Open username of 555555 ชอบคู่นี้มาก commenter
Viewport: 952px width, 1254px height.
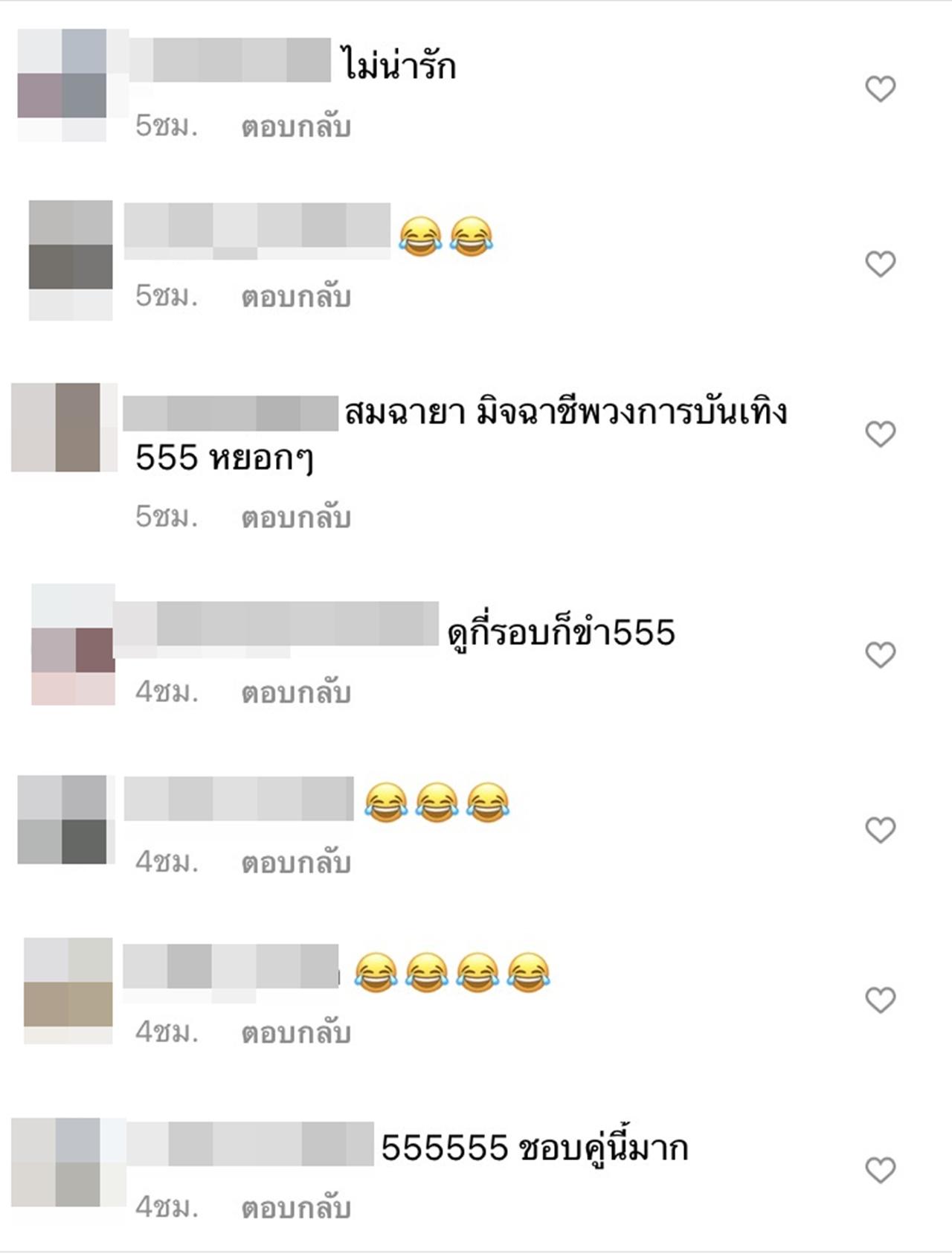point(250,1144)
